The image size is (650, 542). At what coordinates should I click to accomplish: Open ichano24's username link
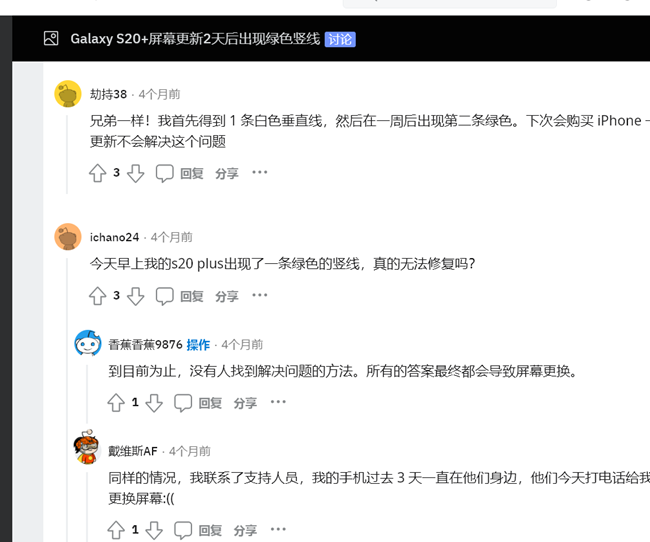tap(114, 237)
